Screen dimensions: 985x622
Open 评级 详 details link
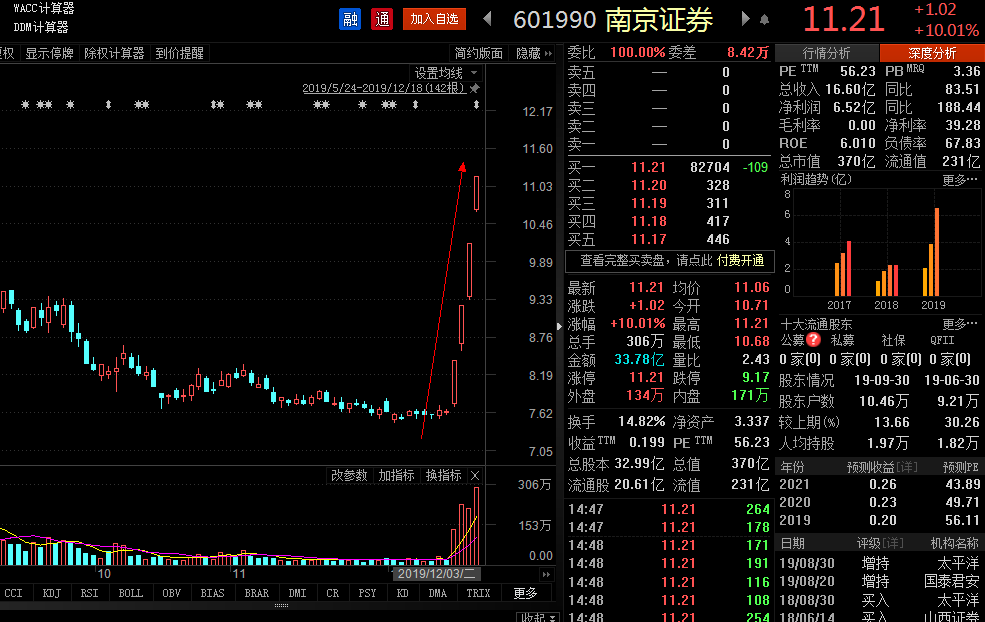coord(892,543)
